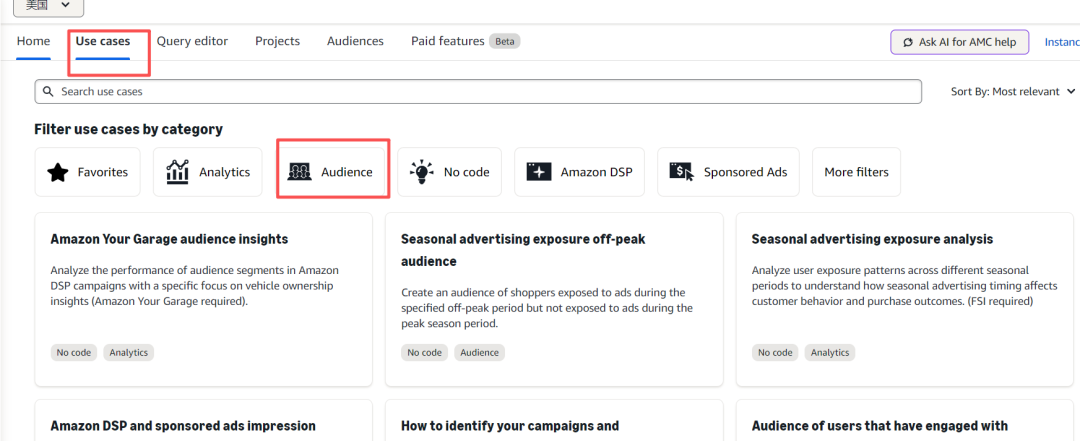Click the Audience tag on off-peak card
Viewport: 1080px width, 441px height.
(x=479, y=352)
